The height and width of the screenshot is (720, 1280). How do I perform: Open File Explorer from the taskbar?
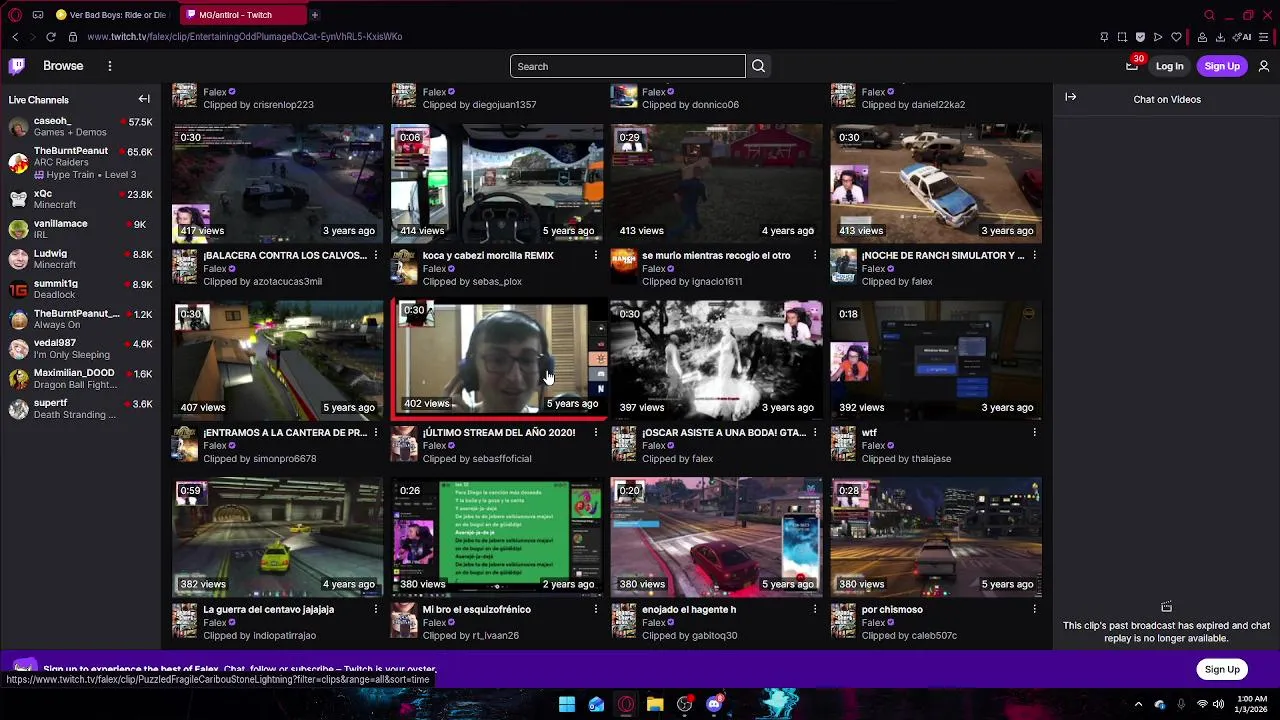655,704
